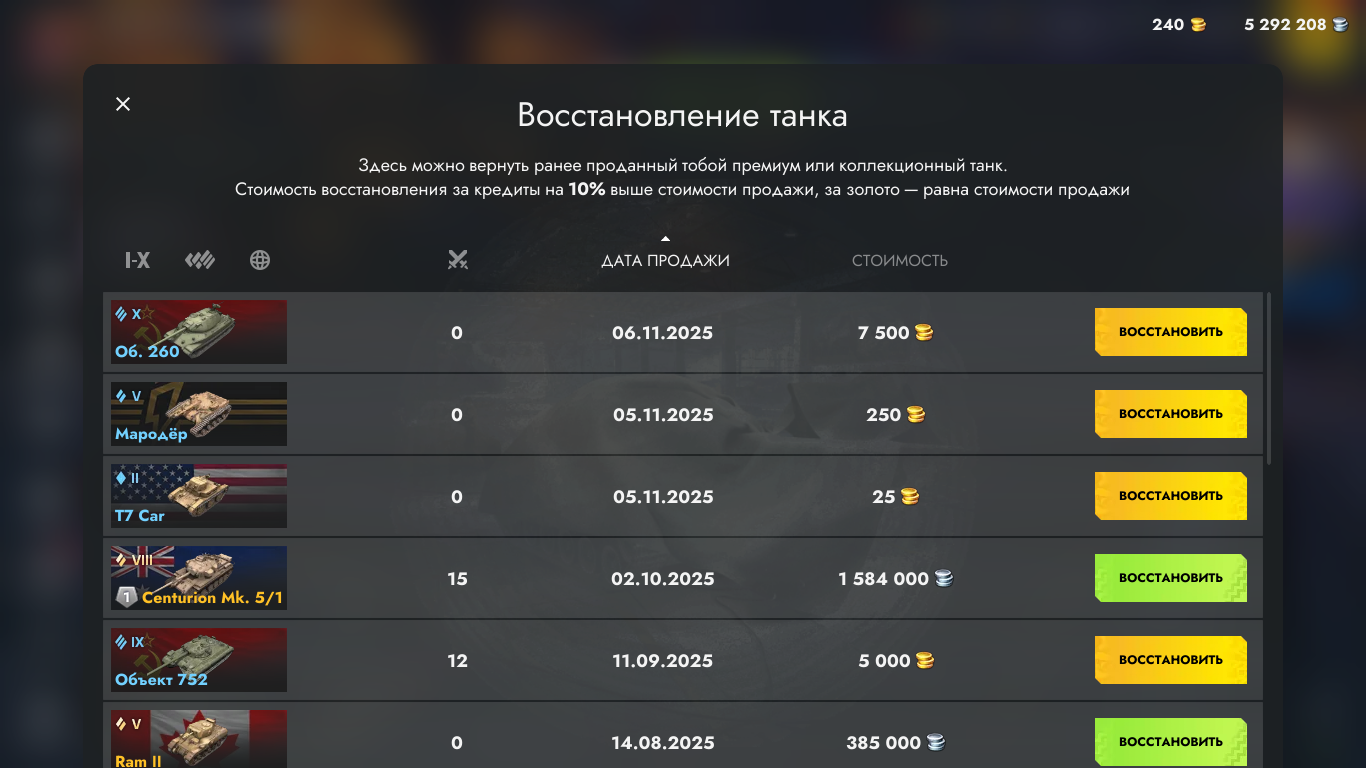The height and width of the screenshot is (768, 1366).
Task: Click the gold coins icon in top balance
Action: [x=1197, y=25]
